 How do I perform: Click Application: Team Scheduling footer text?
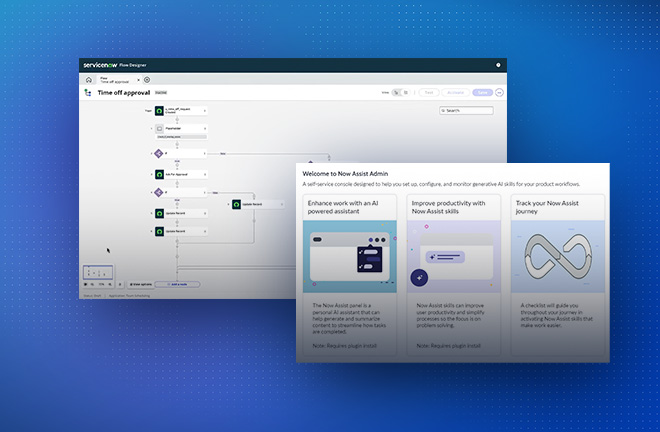(x=129, y=296)
